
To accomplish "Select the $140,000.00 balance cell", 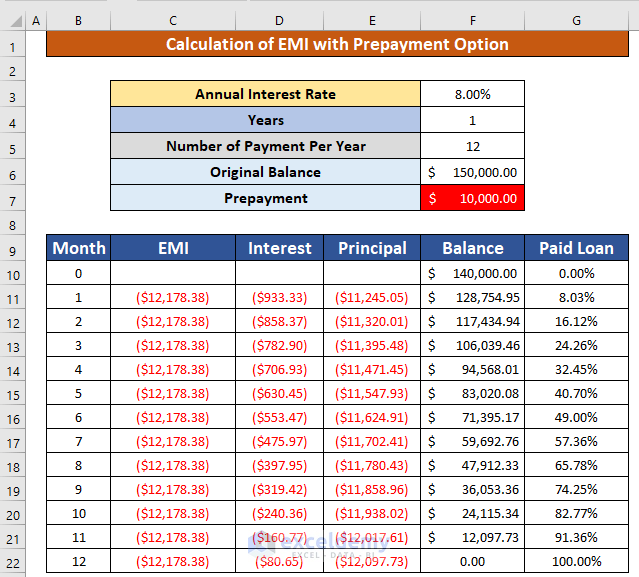I will pos(472,273).
